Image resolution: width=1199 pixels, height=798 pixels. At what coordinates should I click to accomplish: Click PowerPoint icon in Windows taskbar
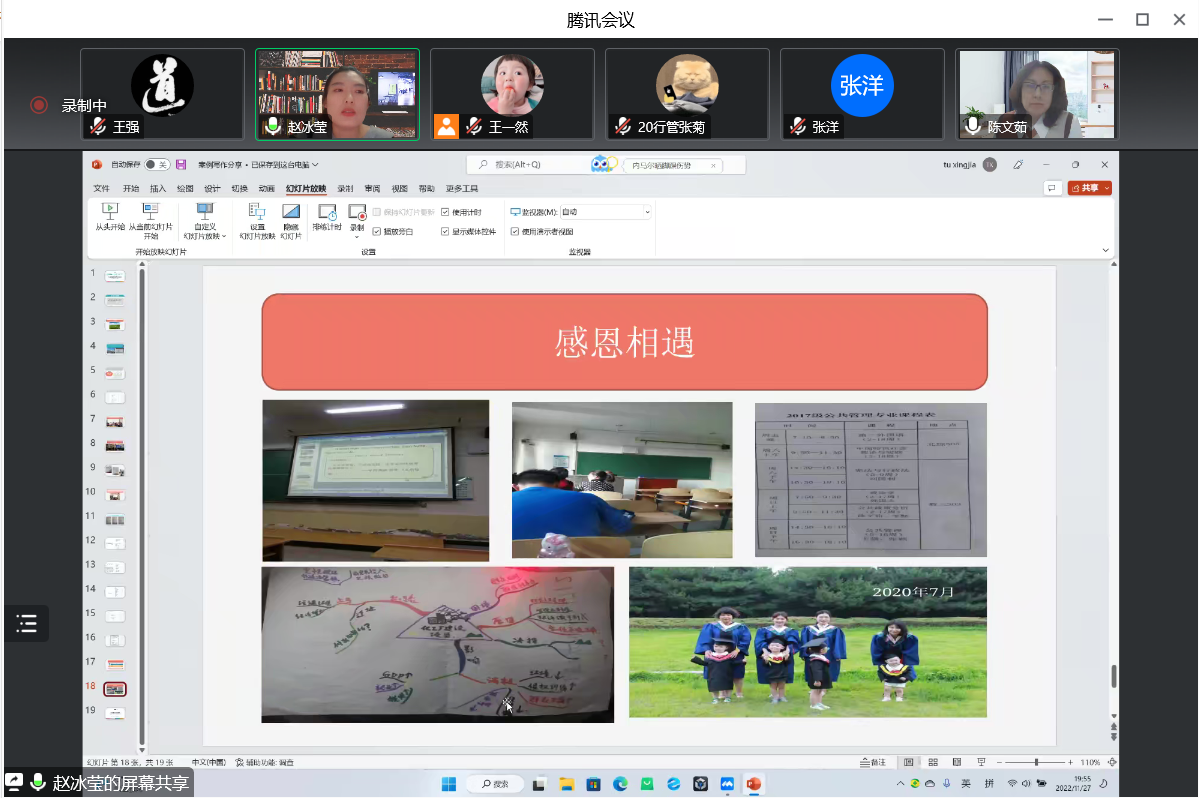click(x=754, y=783)
